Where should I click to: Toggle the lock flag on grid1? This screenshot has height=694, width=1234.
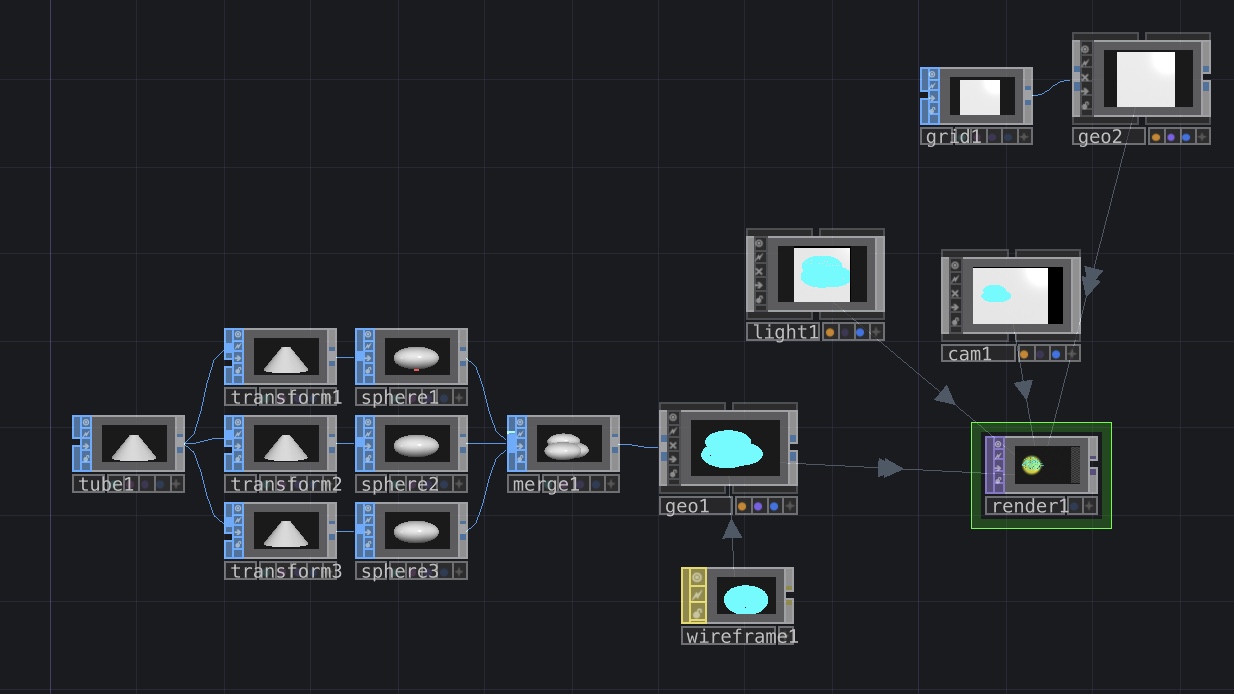(x=933, y=112)
